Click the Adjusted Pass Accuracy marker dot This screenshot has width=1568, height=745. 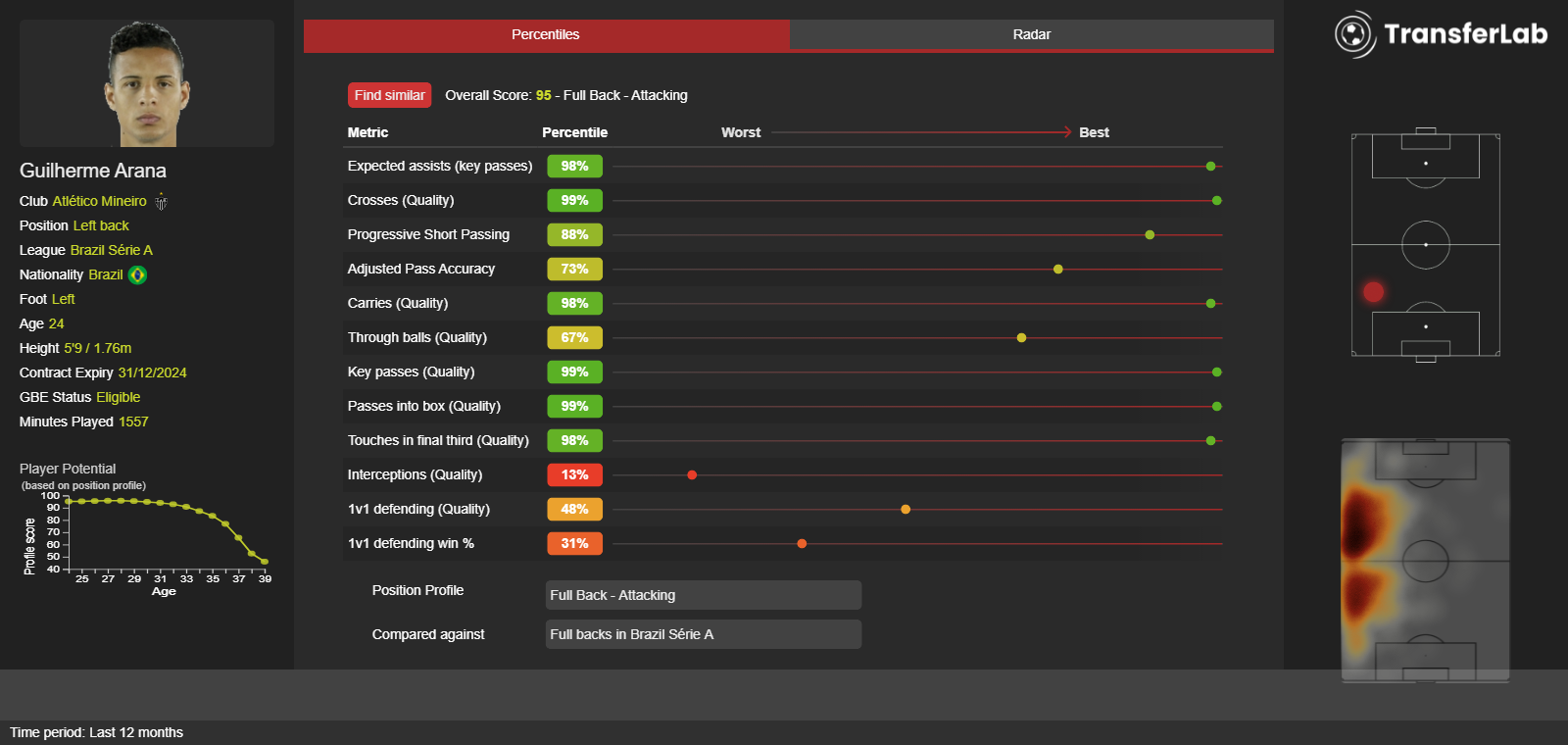click(1057, 270)
